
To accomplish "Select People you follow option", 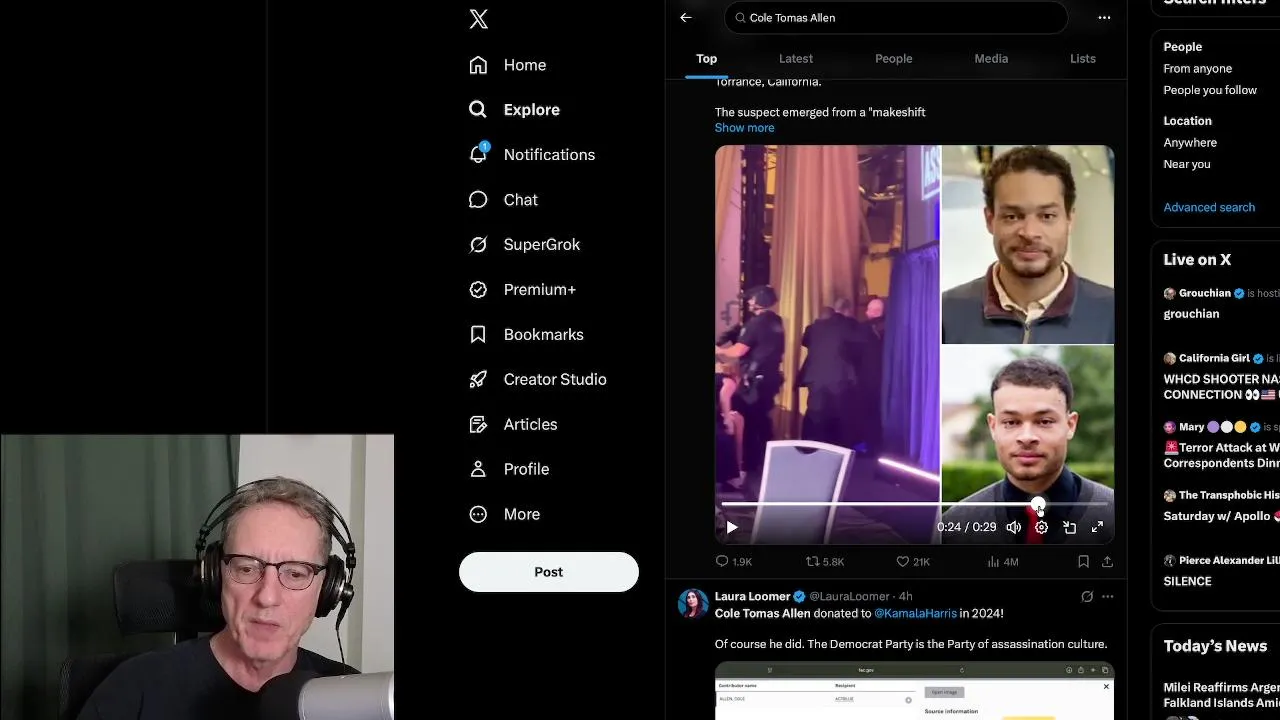I will 1210,90.
